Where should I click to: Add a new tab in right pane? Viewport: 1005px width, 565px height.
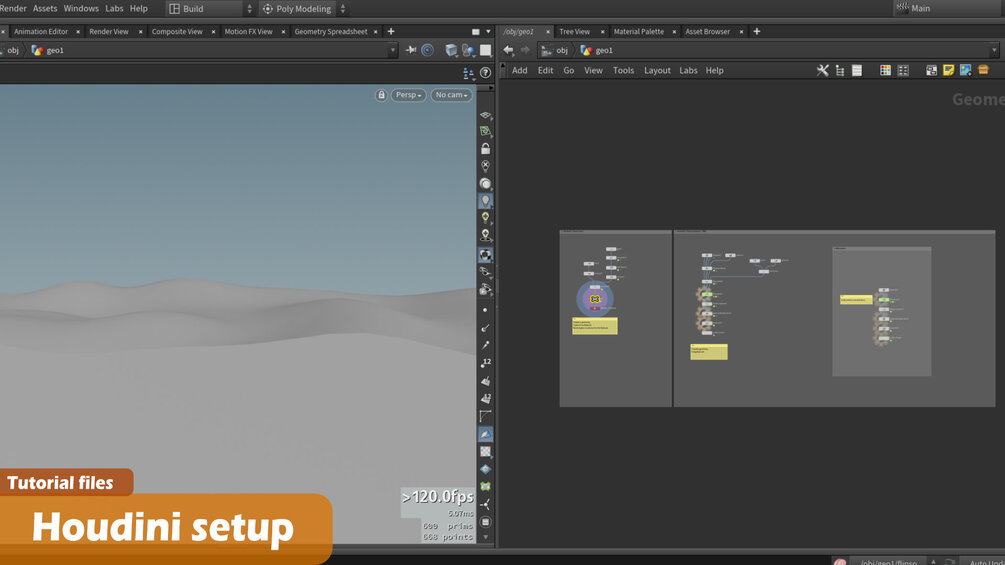point(756,31)
